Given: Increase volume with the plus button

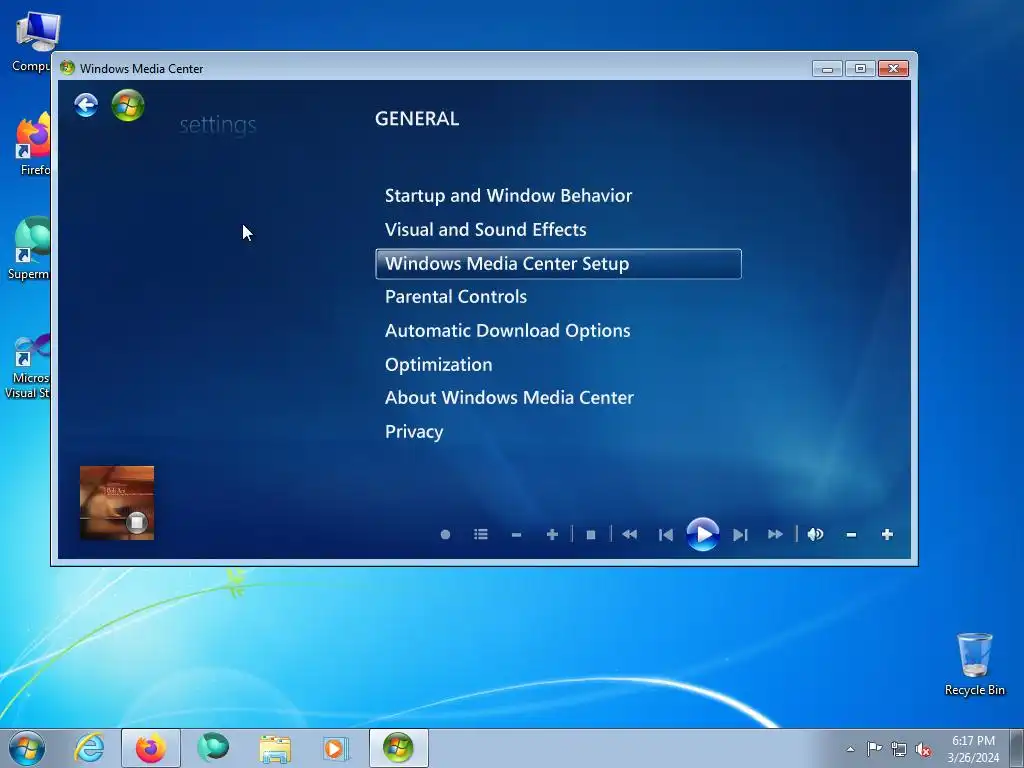Looking at the screenshot, I should click(x=887, y=535).
